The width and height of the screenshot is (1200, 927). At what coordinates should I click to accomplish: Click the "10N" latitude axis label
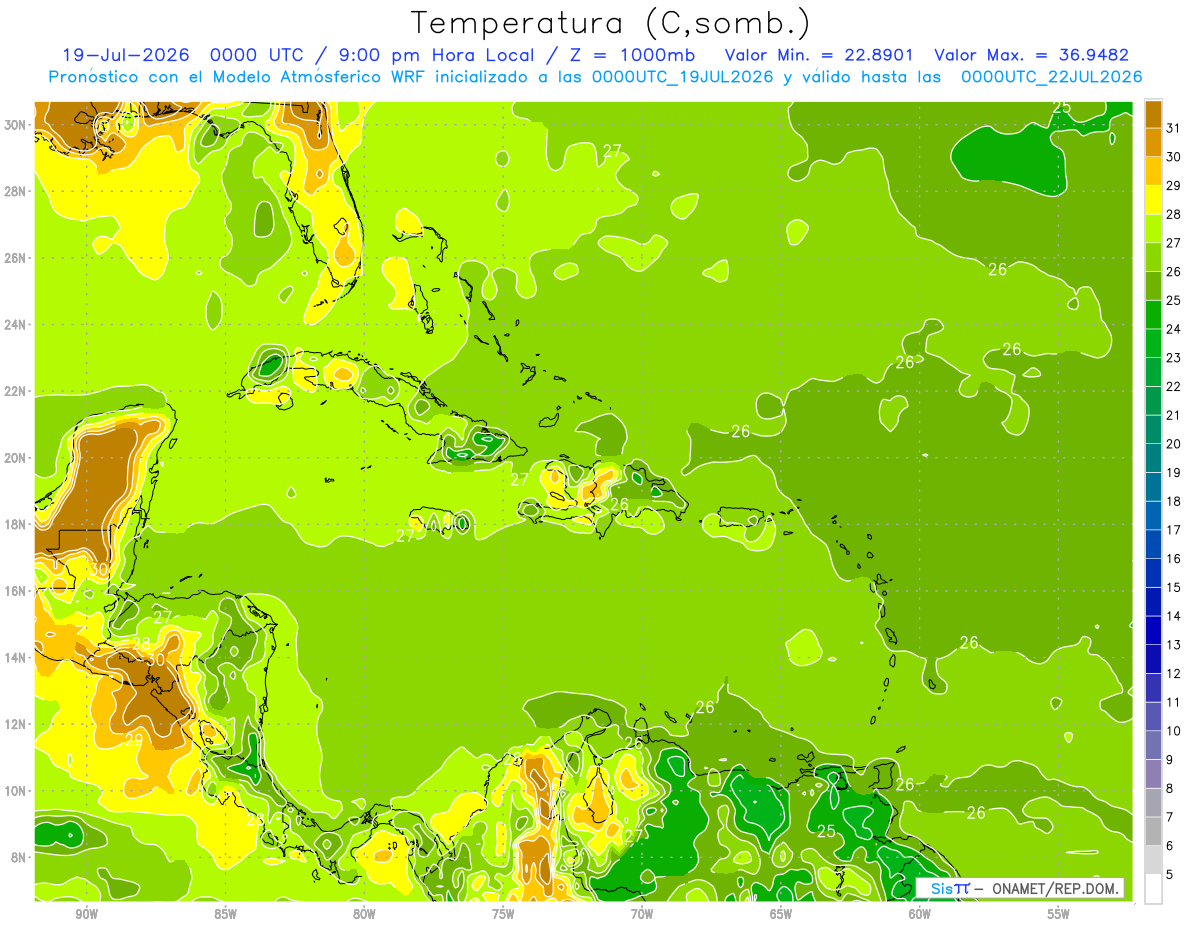[16, 791]
